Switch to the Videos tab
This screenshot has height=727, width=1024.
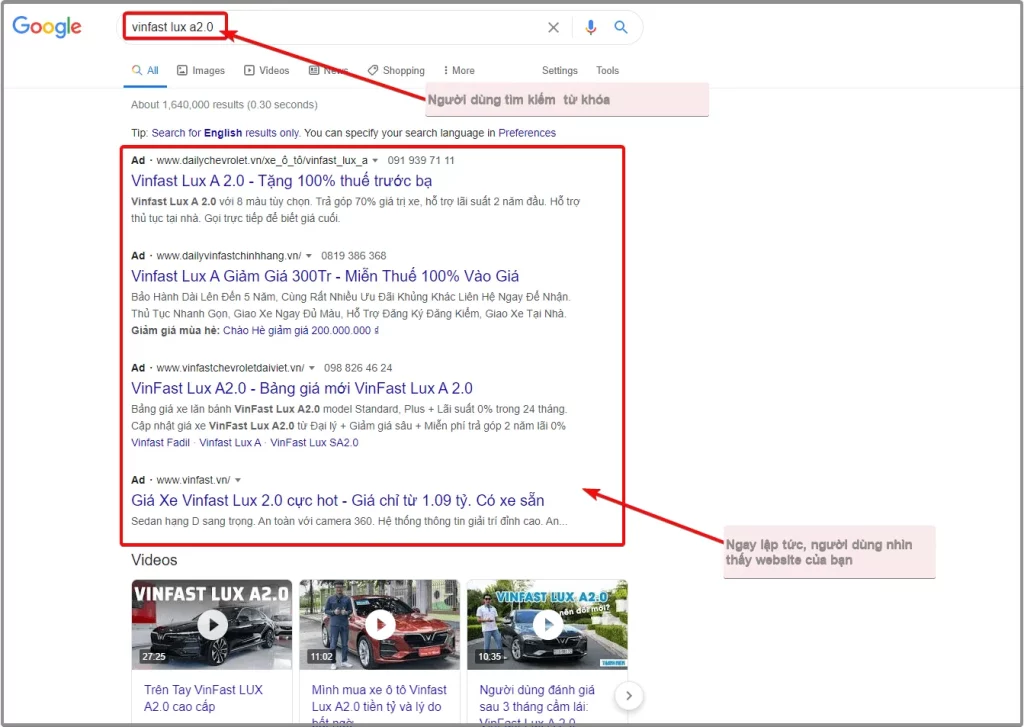coord(266,71)
